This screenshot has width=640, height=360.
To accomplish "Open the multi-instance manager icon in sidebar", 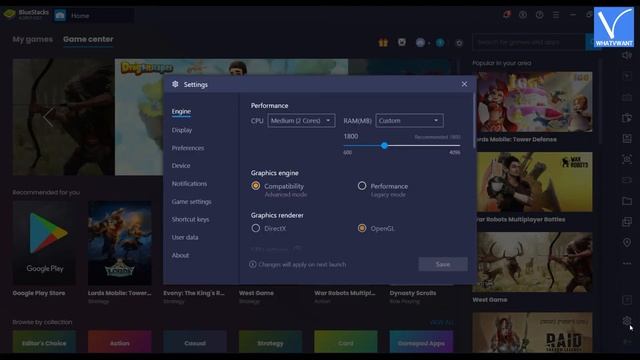I will click(x=627, y=222).
